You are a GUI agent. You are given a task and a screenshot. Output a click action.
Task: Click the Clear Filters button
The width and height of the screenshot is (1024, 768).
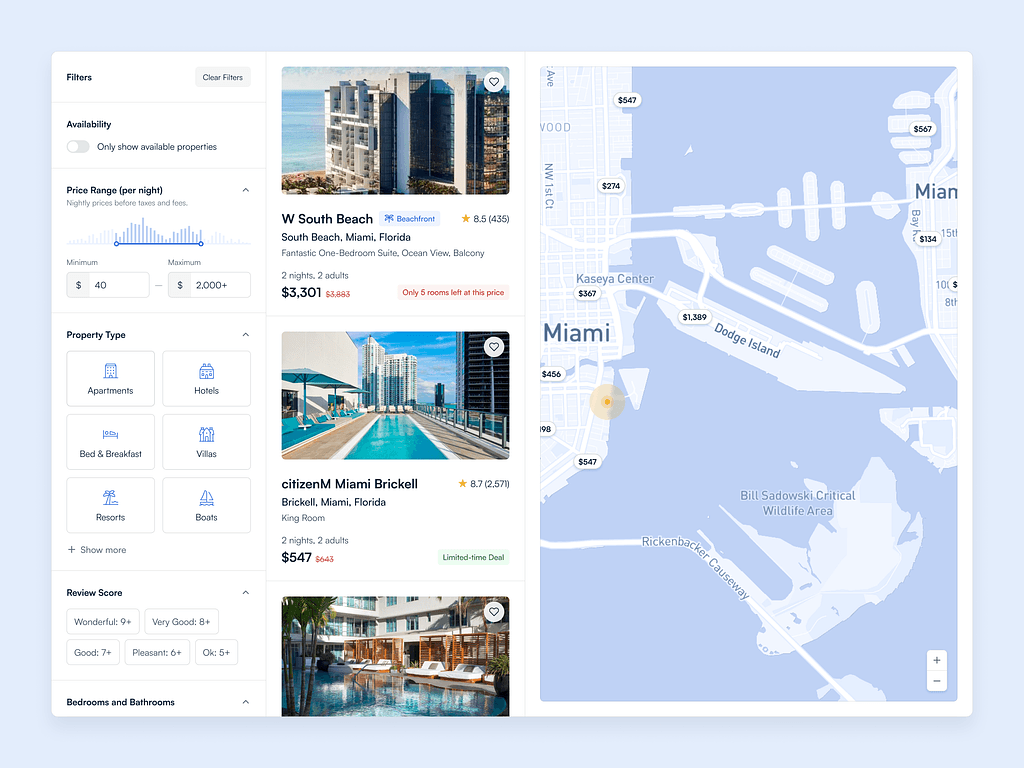(x=223, y=77)
